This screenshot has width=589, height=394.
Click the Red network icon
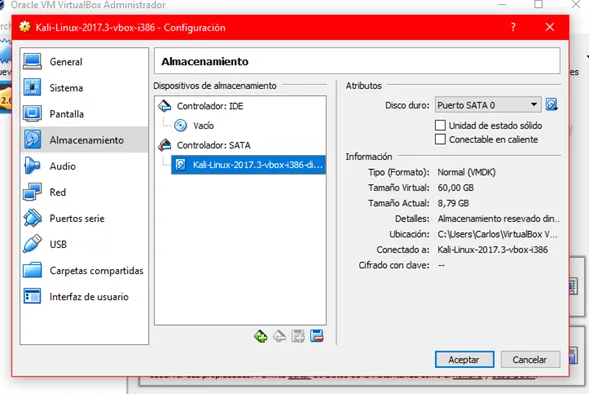32,192
